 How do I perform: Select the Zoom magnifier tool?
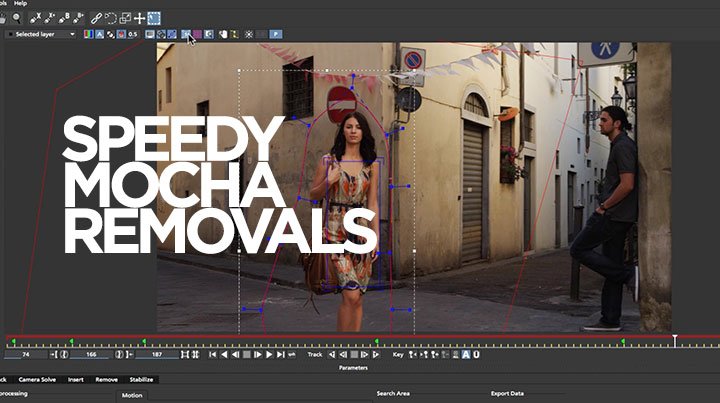coord(17,18)
